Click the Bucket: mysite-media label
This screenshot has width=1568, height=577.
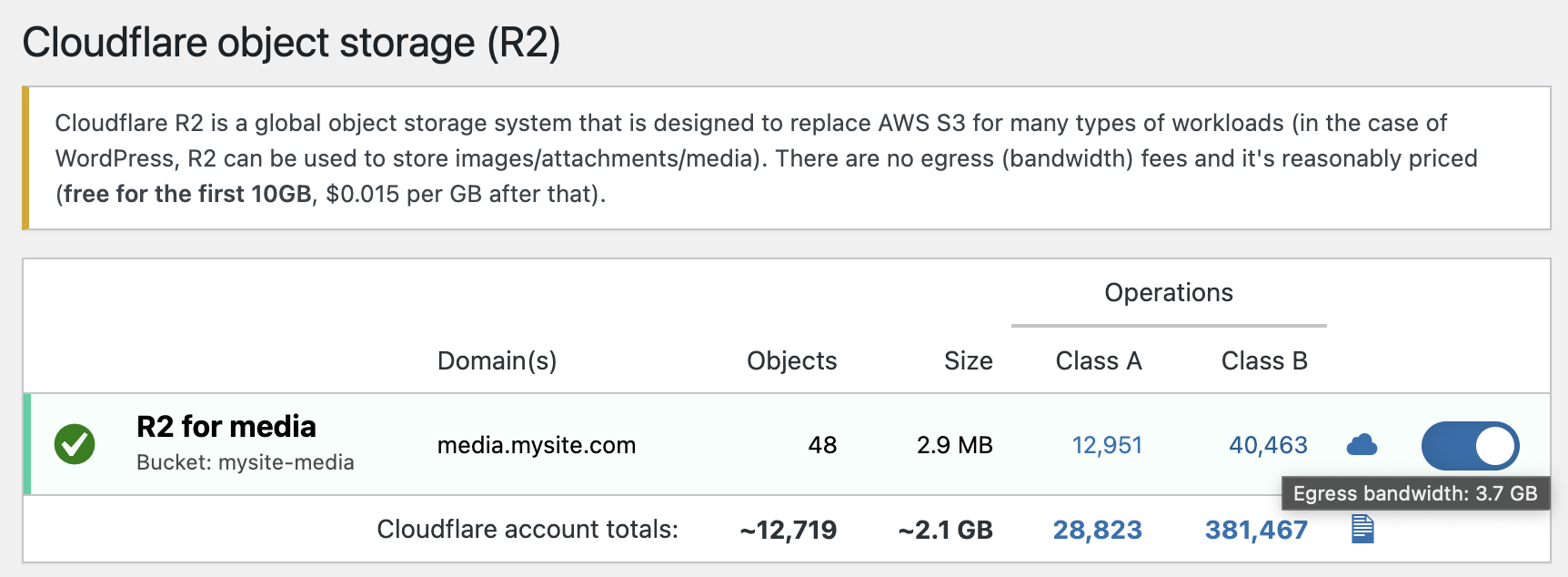[x=246, y=462]
